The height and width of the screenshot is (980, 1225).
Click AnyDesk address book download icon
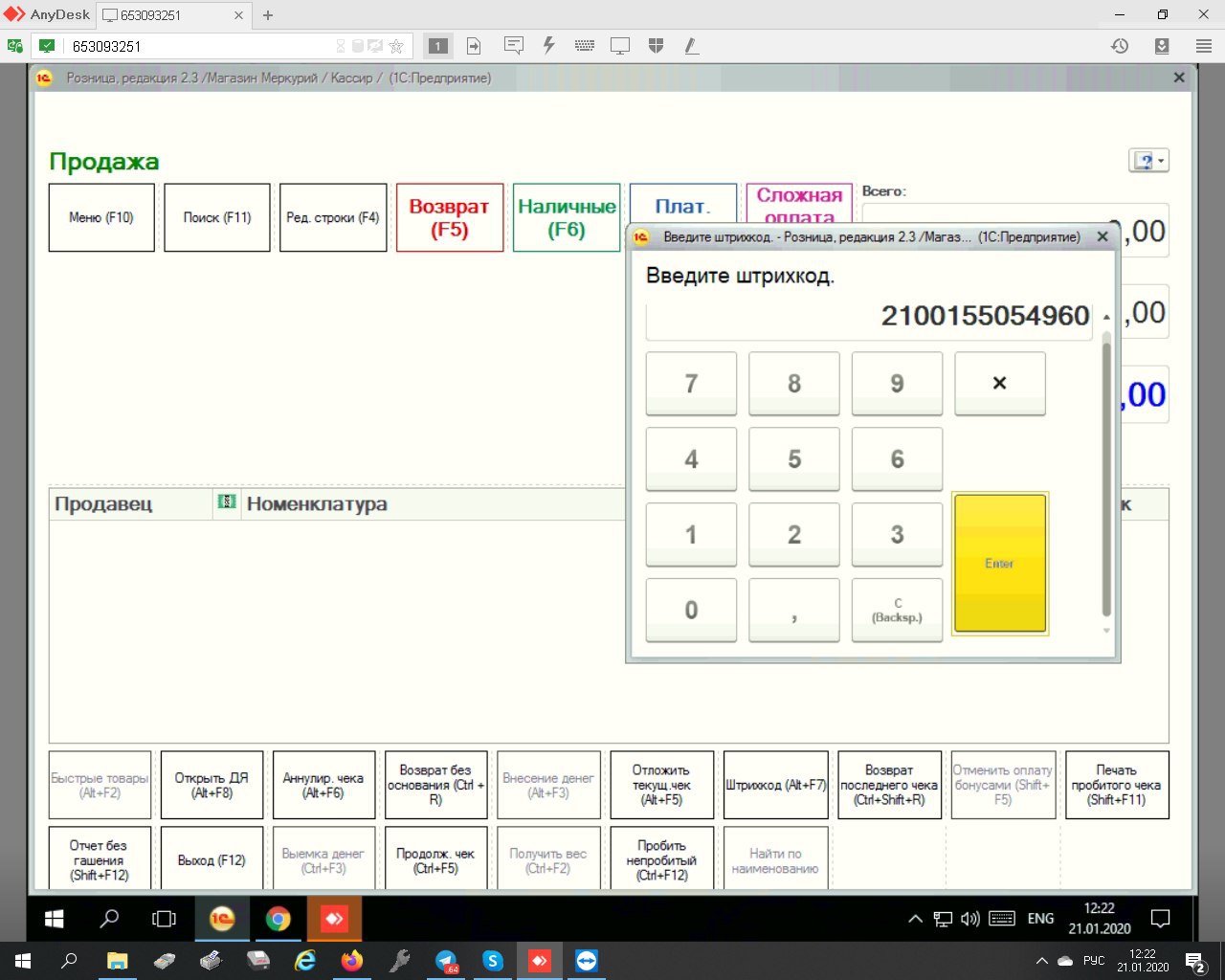coord(1162,45)
